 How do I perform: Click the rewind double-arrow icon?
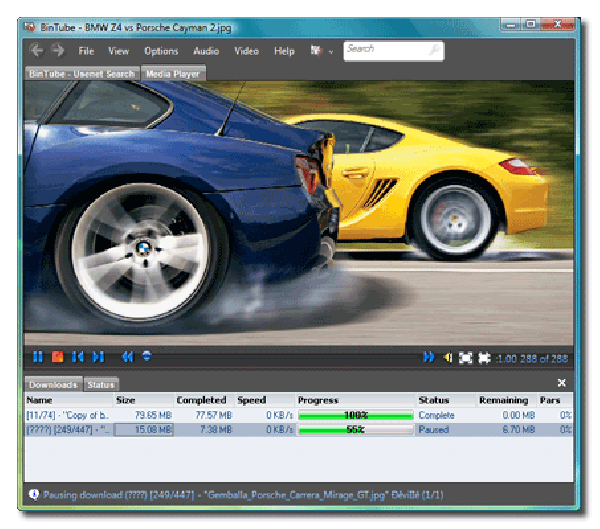pos(128,356)
